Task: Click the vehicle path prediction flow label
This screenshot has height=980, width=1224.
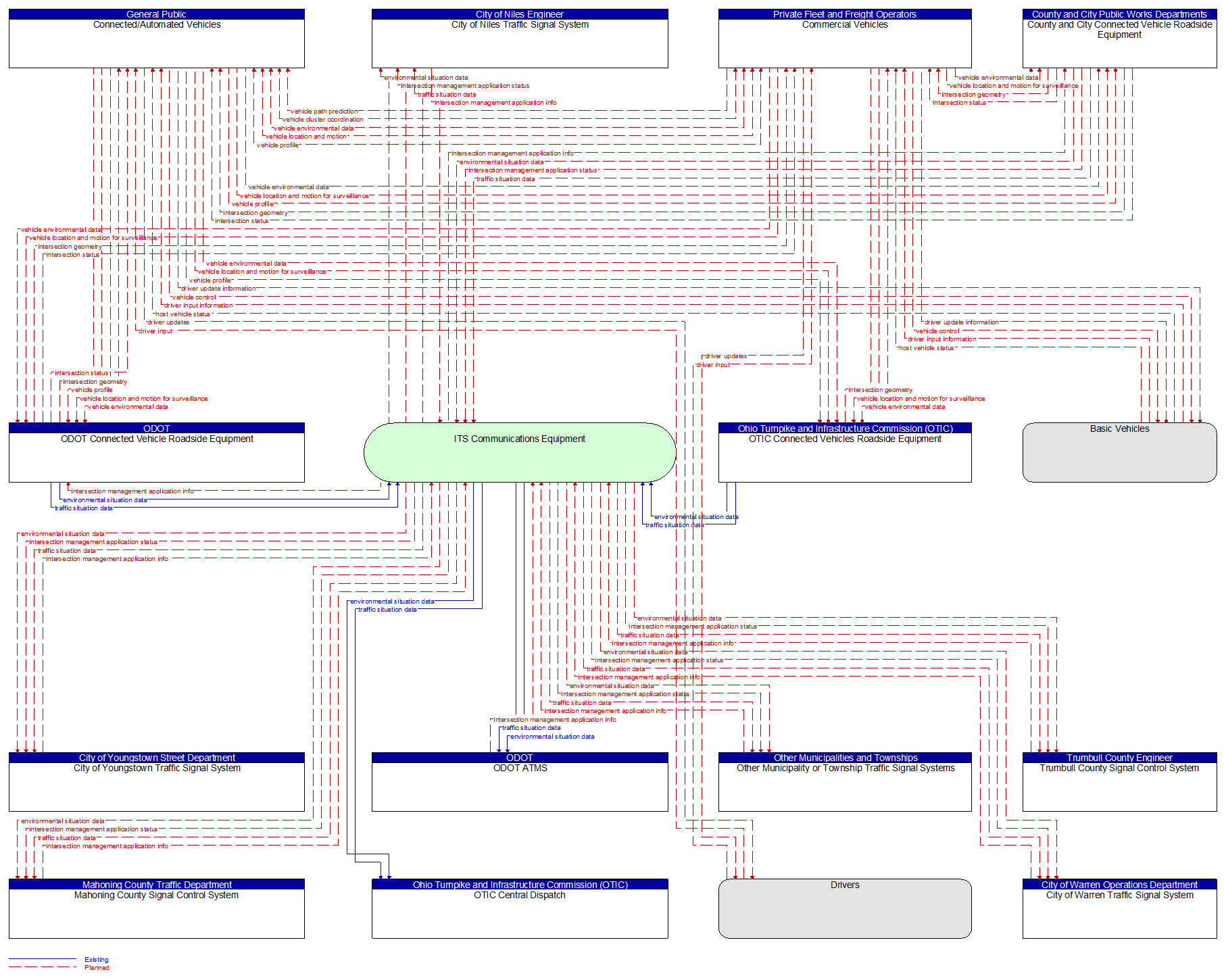Action: click(324, 112)
